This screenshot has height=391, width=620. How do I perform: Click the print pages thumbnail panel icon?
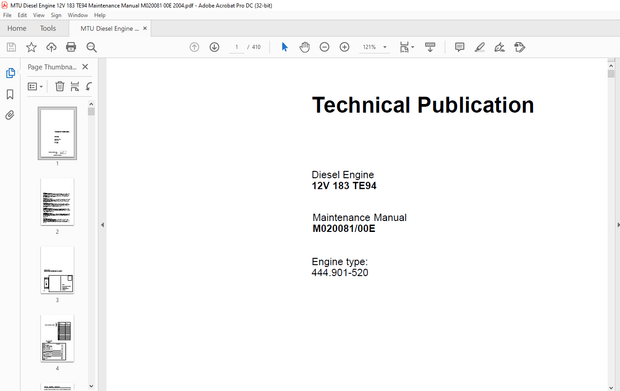pos(75,86)
